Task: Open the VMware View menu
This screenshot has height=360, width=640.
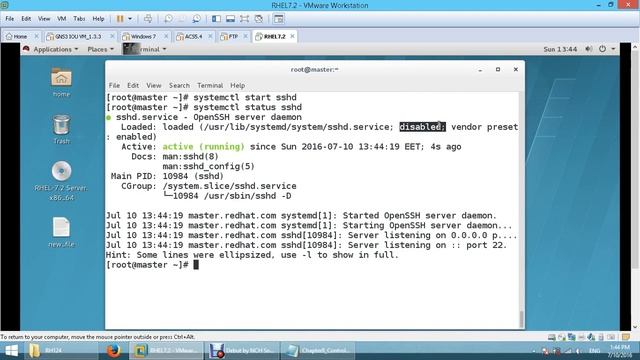Action: (x=44, y=19)
